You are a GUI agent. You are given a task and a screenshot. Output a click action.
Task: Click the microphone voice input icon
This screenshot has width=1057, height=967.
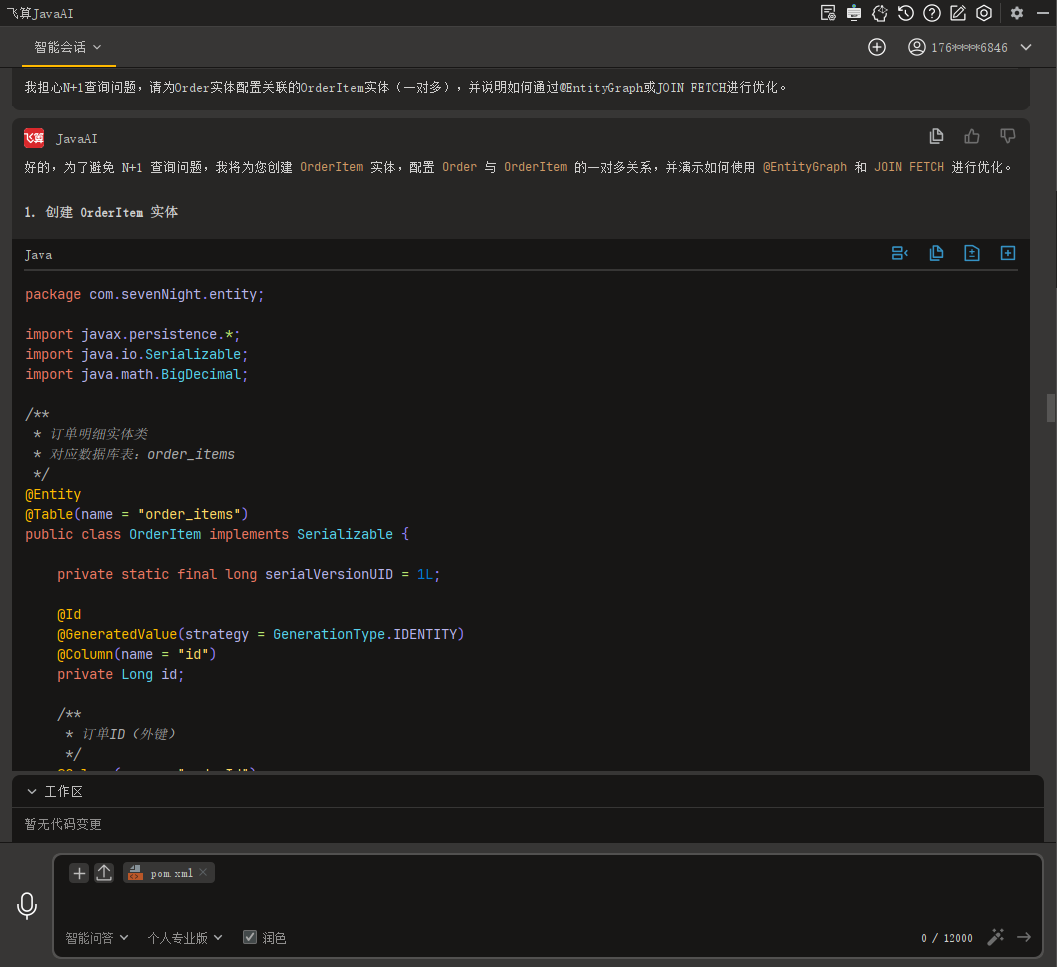point(27,906)
